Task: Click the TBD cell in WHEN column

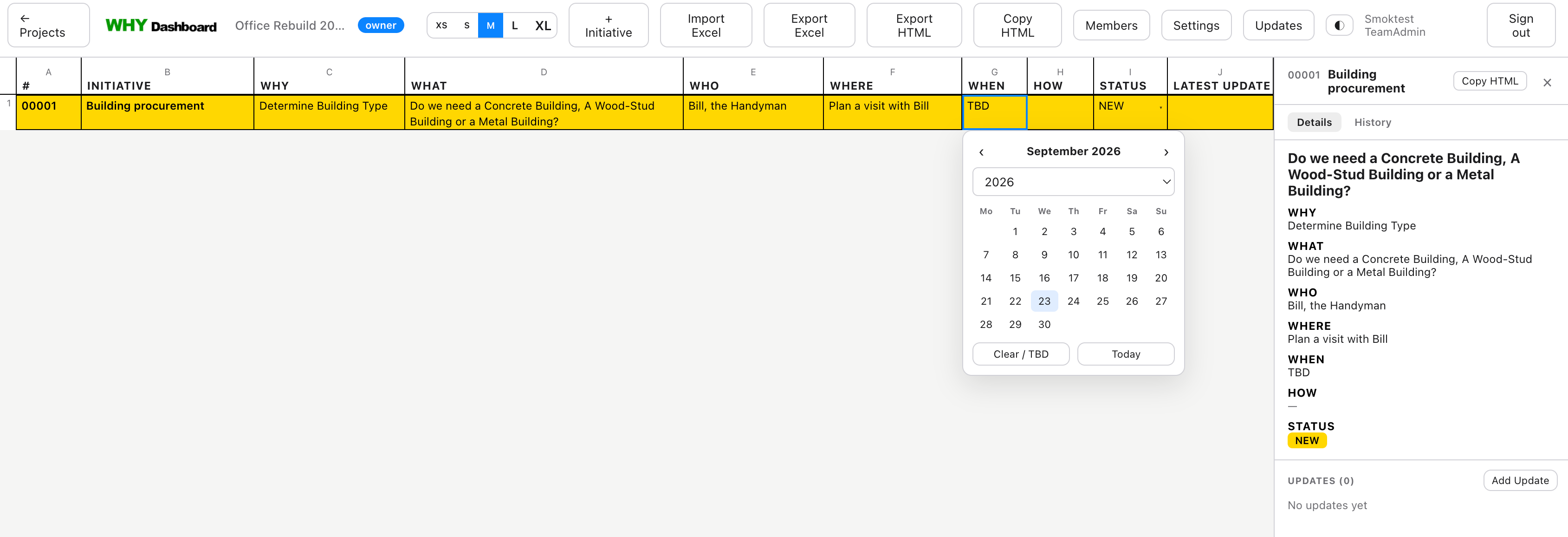Action: [x=994, y=112]
